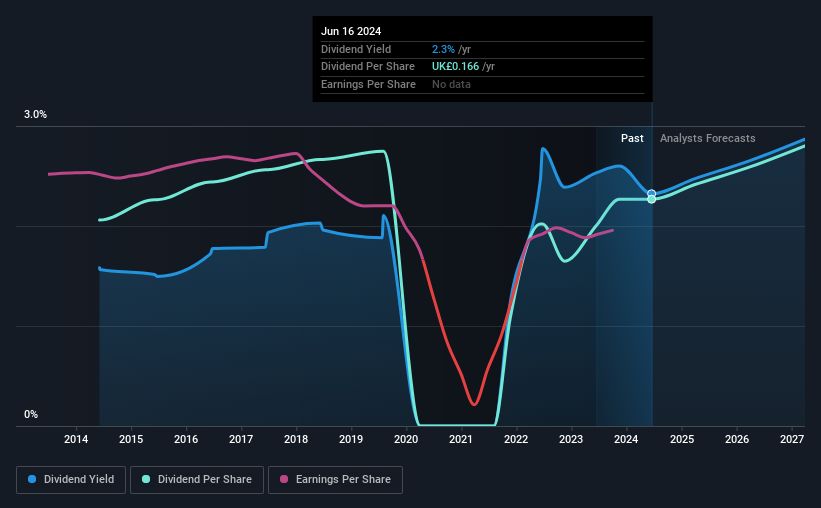Viewport: 821px width, 508px height.
Task: Click the 2.3% Dividend Yield tooltip value
Action: click(443, 49)
